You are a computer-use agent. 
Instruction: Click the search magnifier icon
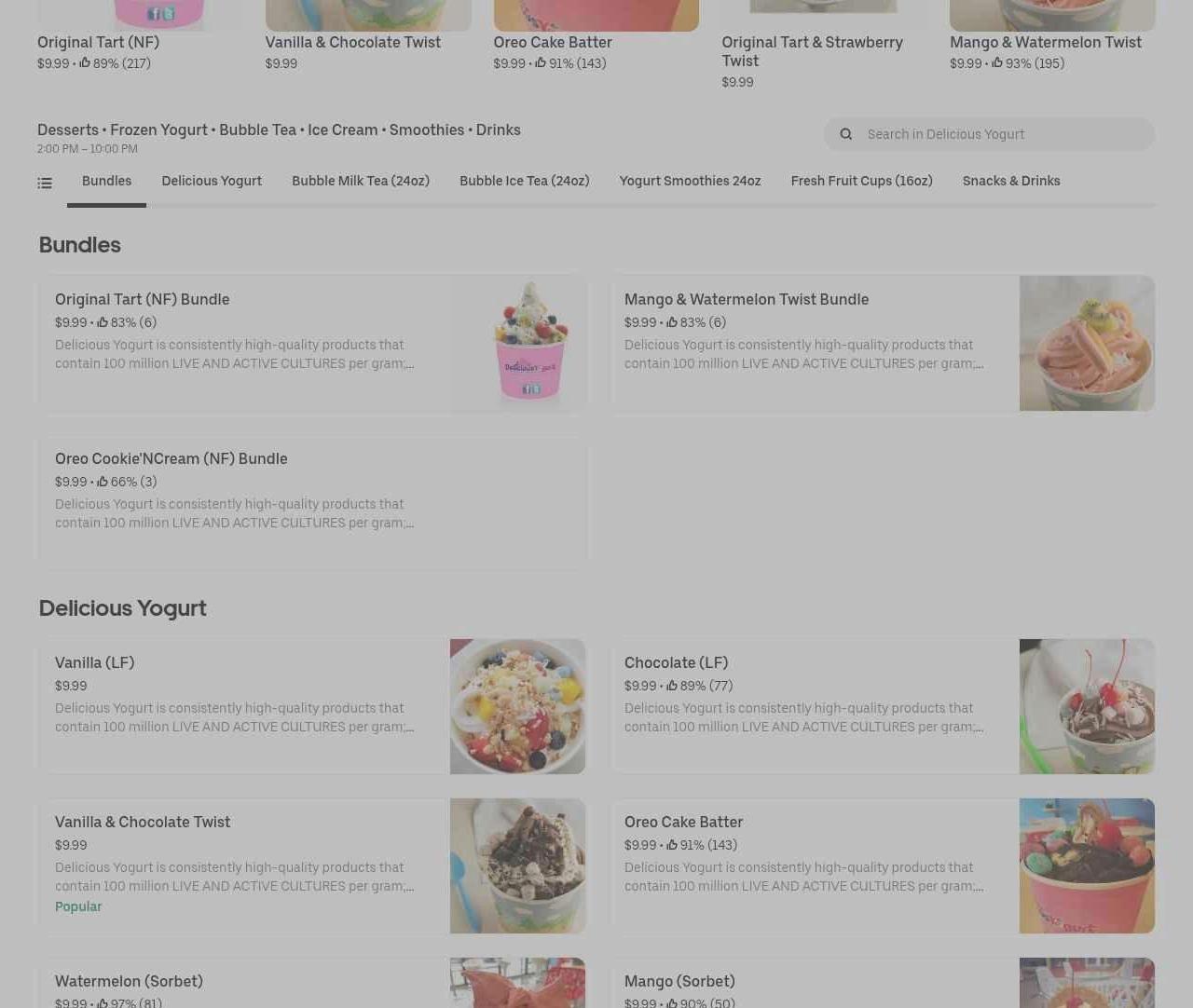pyautogui.click(x=845, y=134)
